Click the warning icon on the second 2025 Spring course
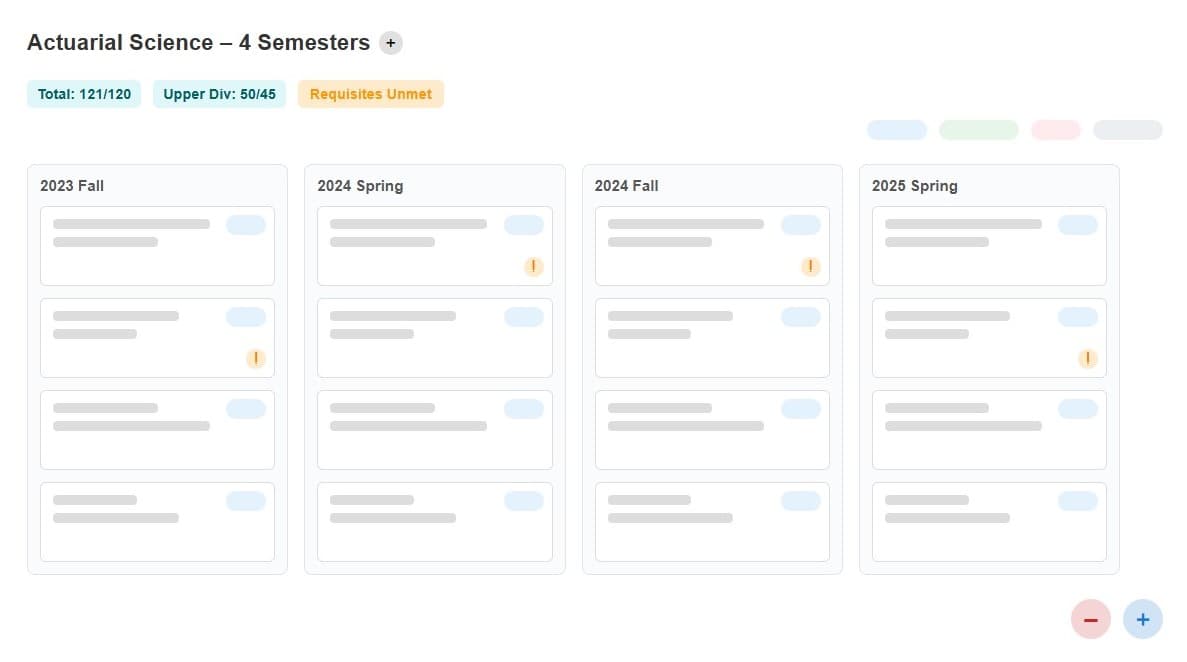Image resolution: width=1187 pixels, height=662 pixels. (1087, 358)
